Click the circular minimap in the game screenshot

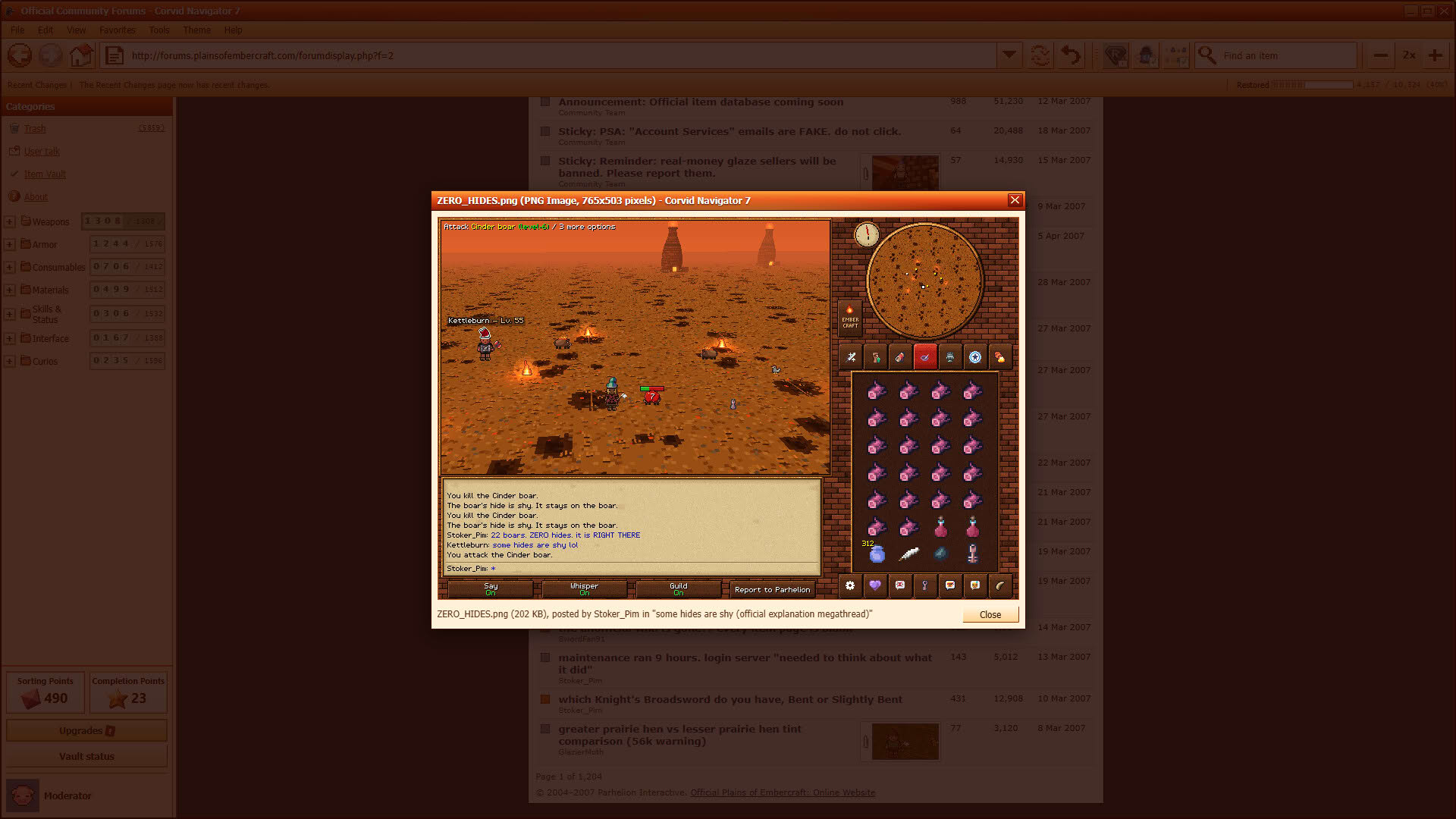coord(924,281)
